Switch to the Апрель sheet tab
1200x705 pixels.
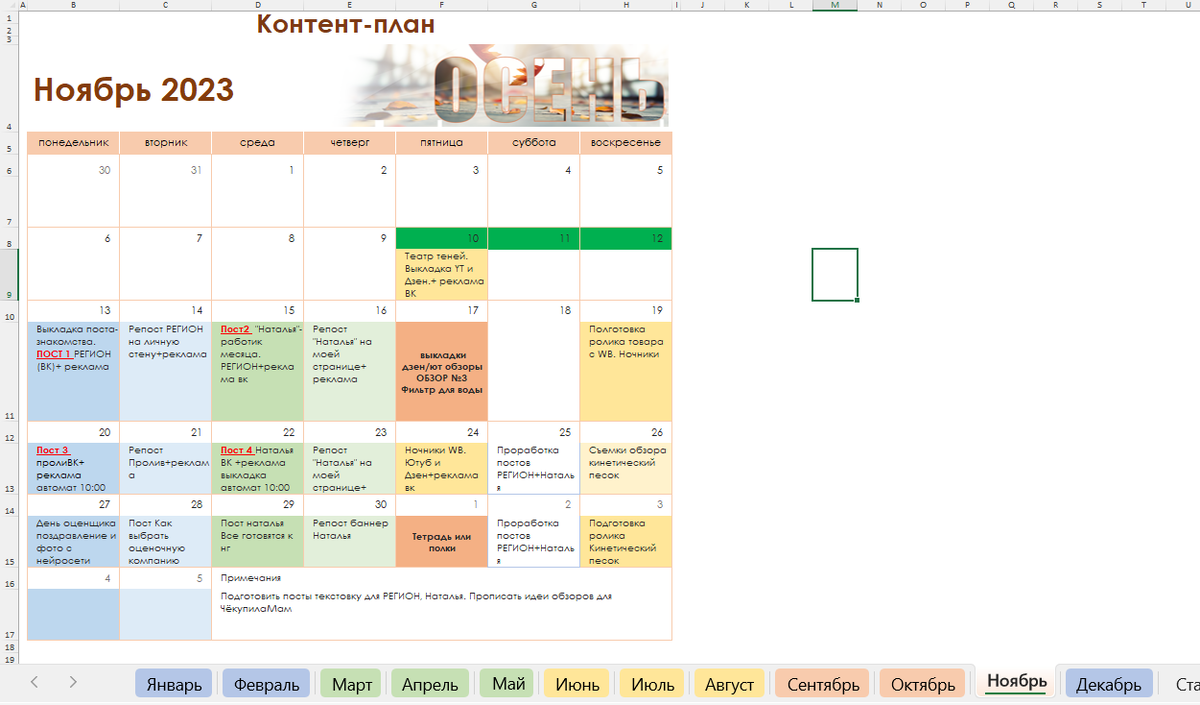tap(430, 684)
